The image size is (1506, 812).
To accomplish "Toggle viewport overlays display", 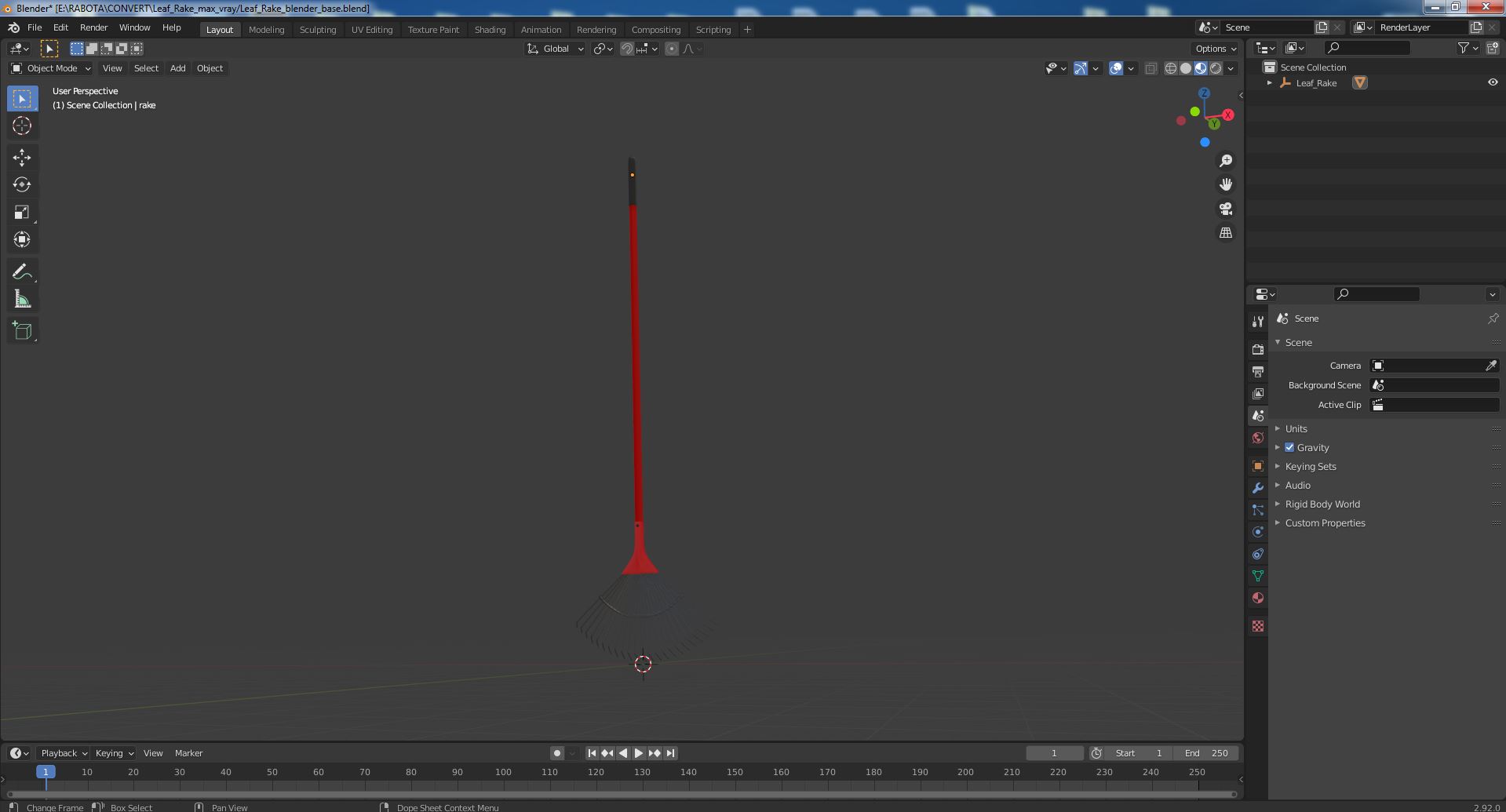I will pos(1116,68).
